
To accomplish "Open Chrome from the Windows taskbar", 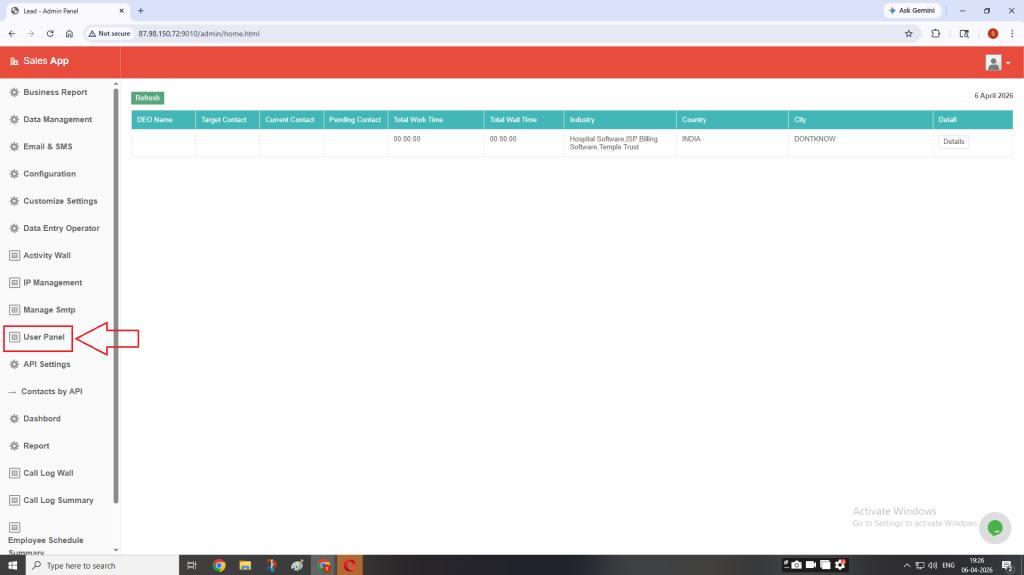I will click(x=219, y=565).
